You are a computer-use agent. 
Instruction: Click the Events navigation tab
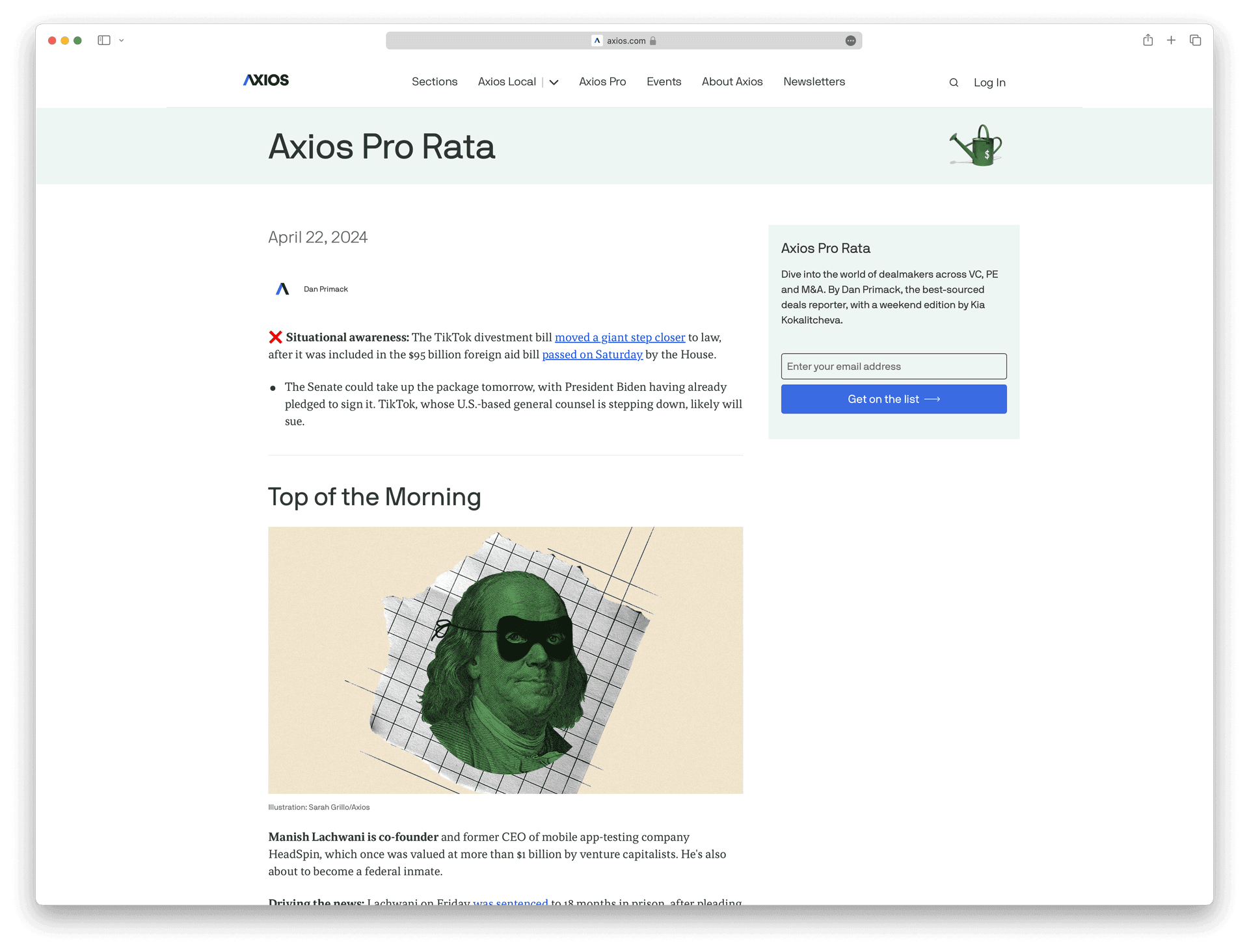pos(662,81)
